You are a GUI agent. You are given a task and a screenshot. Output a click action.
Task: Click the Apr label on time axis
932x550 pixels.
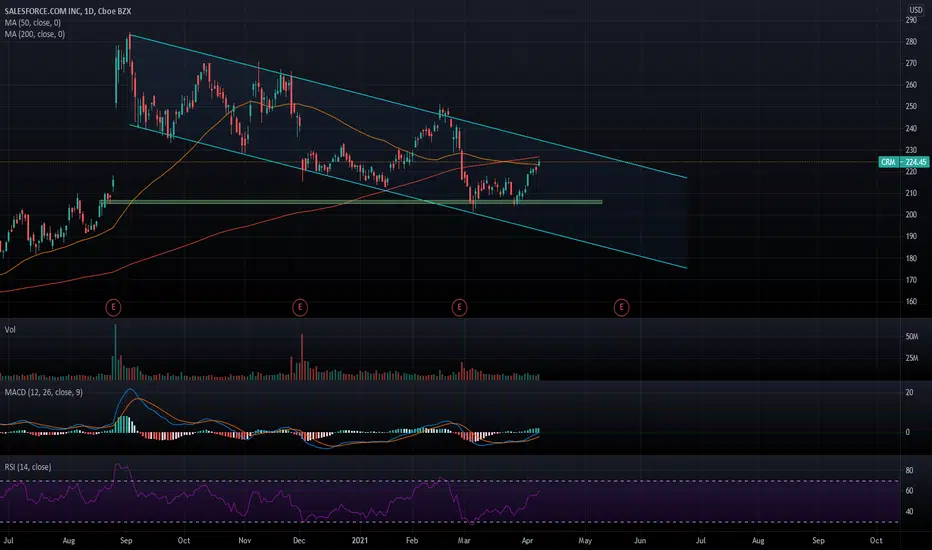tap(527, 540)
